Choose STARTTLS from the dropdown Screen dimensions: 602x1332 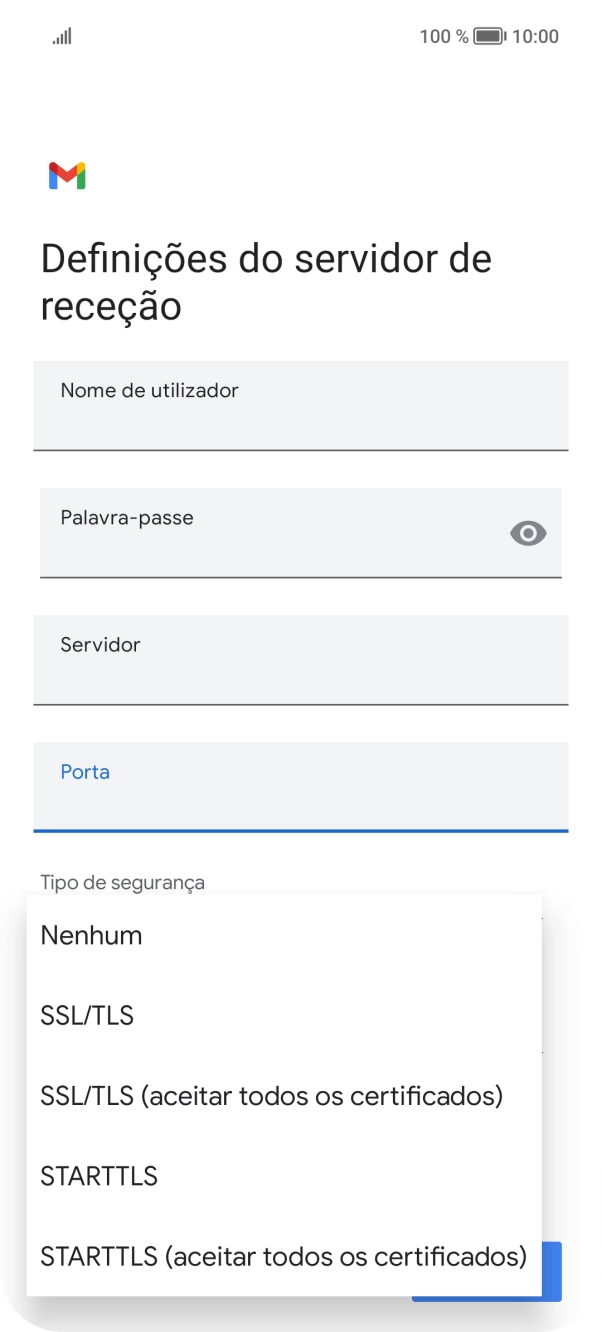[98, 1176]
